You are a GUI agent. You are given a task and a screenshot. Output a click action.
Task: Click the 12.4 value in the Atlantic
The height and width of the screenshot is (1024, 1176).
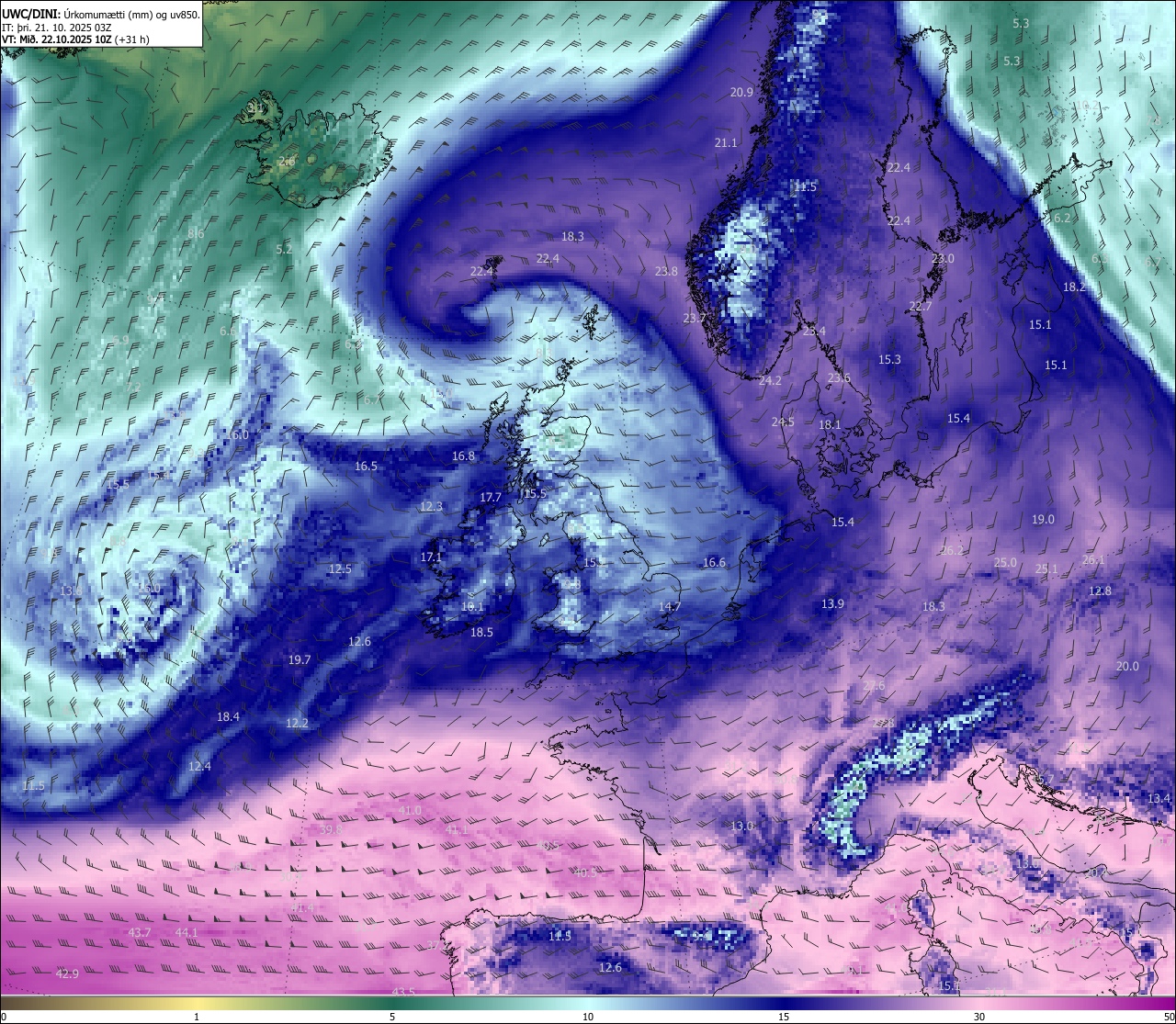[x=199, y=766]
